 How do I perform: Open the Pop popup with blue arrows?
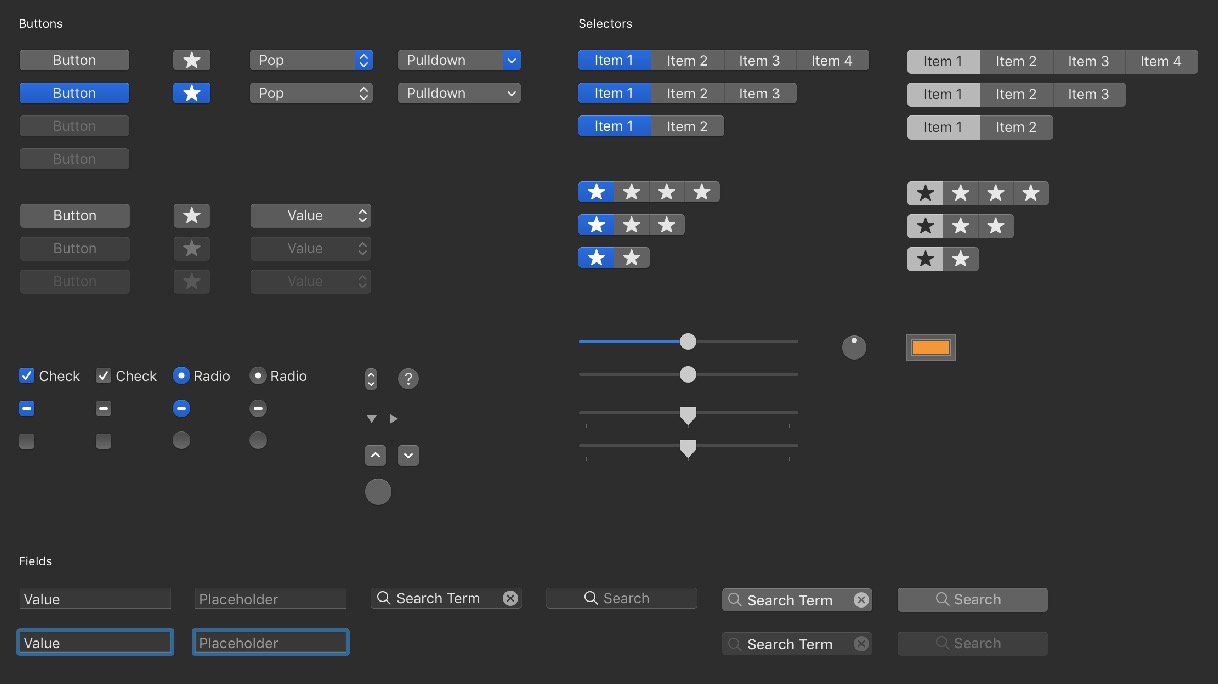pos(311,60)
